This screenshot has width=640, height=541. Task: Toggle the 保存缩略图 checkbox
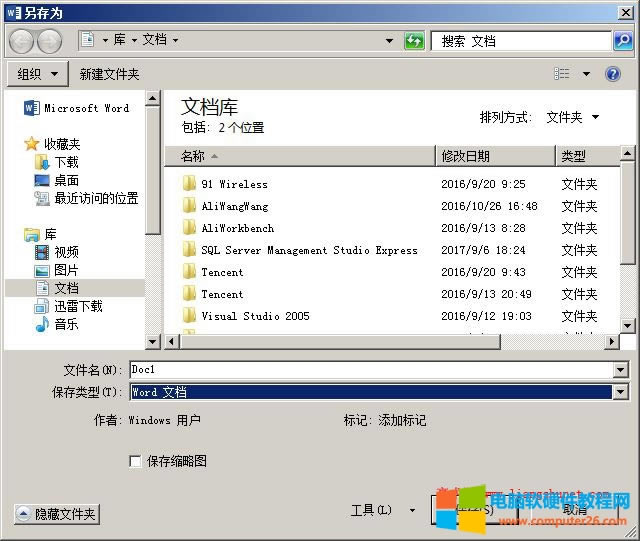(135, 461)
